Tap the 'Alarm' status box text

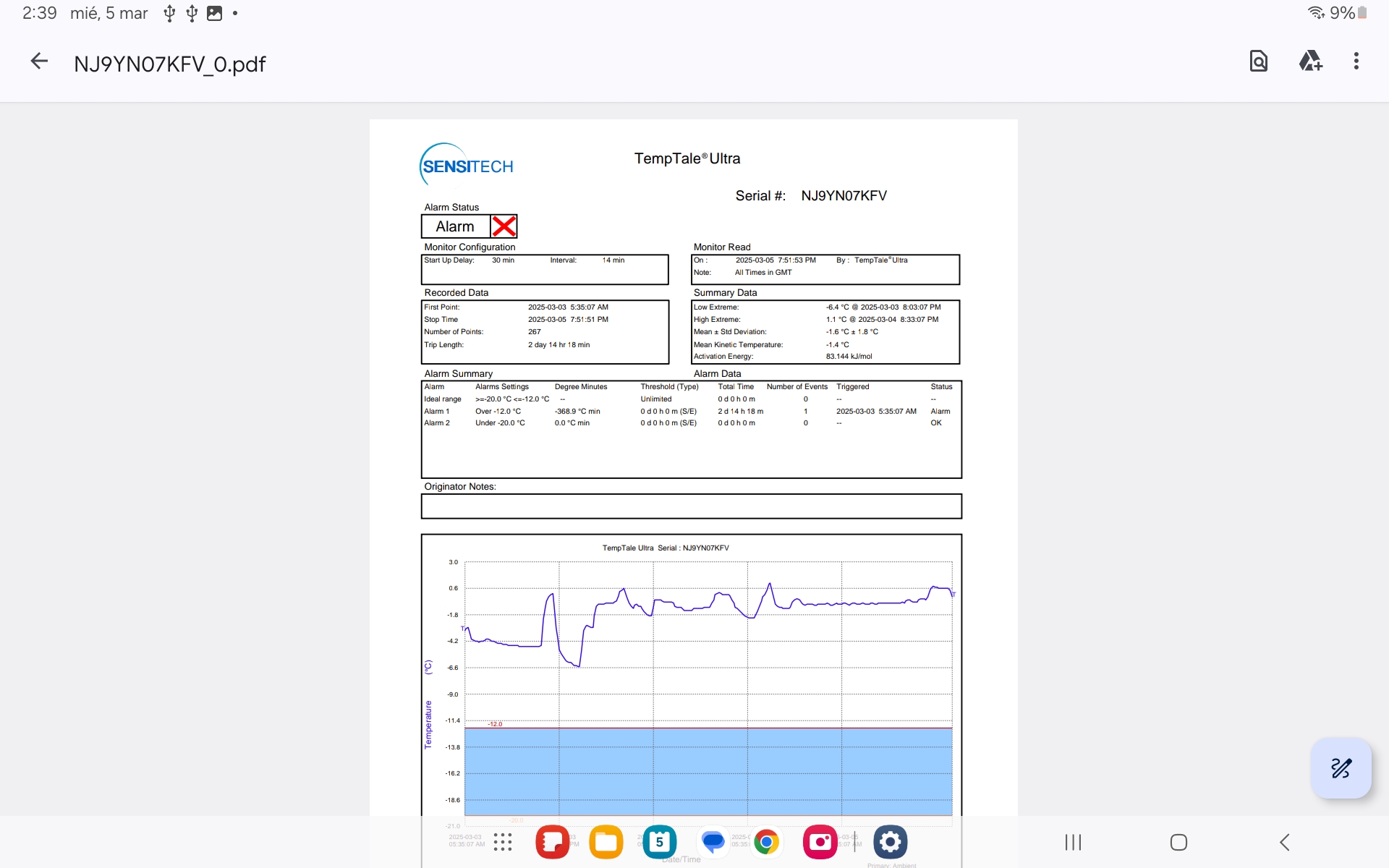coord(455,226)
